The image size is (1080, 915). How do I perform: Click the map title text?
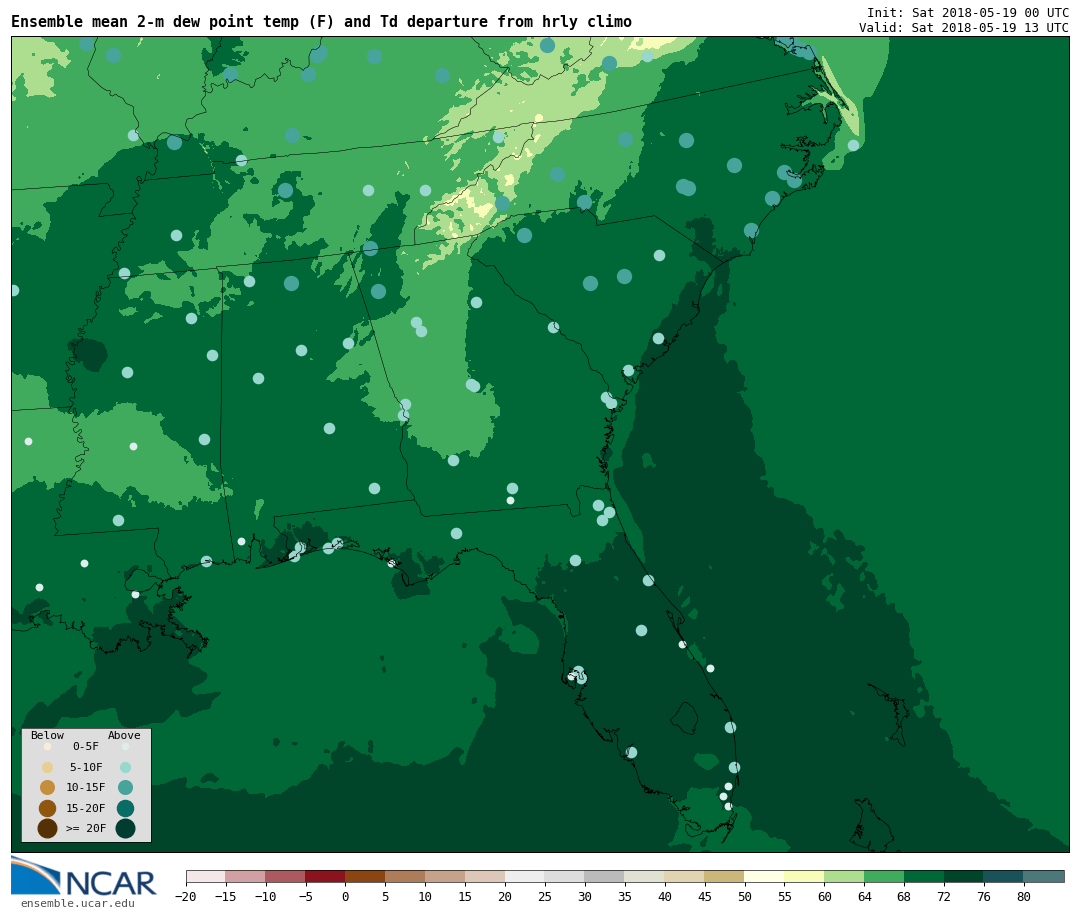click(x=321, y=21)
